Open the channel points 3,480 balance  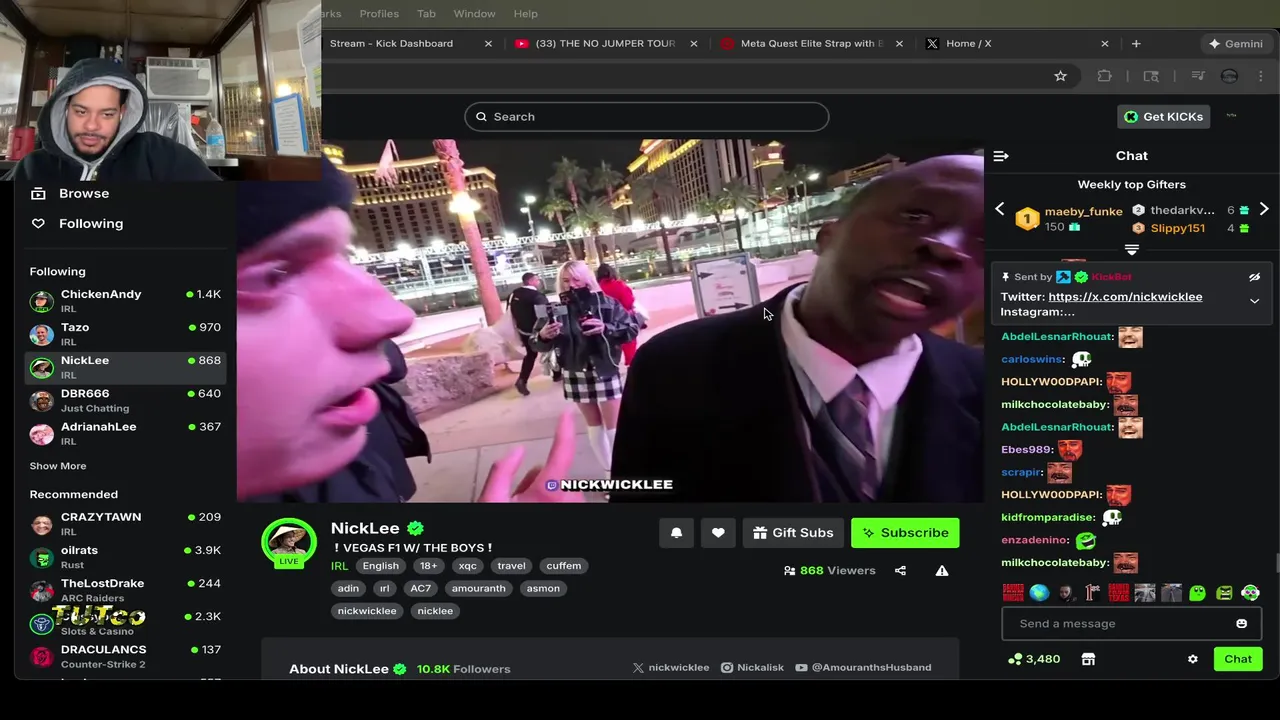[x=1034, y=659]
